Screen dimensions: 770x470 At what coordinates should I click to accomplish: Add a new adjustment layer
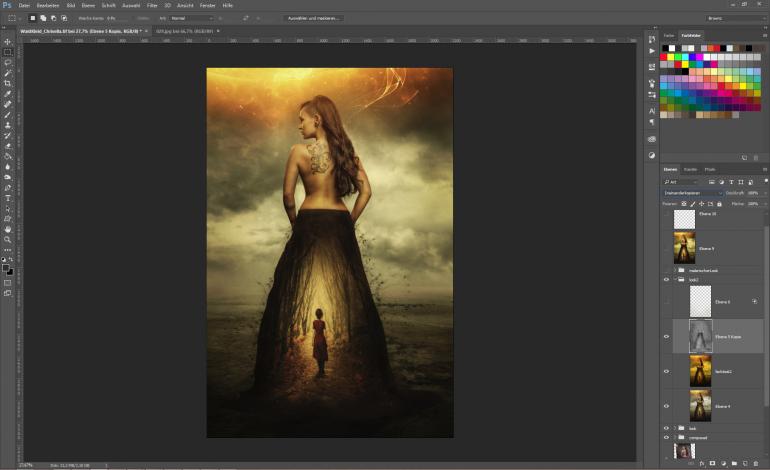click(x=723, y=463)
